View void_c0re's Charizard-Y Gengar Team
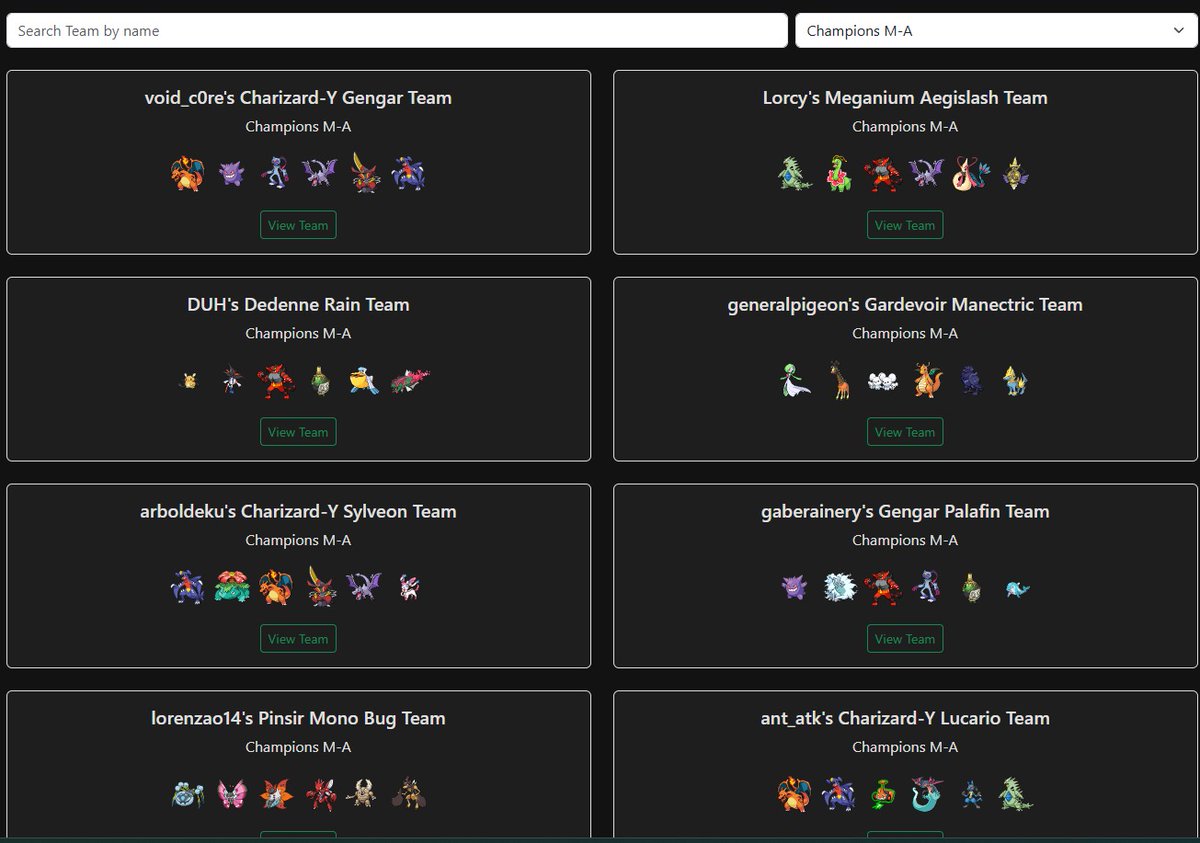This screenshot has width=1200, height=843. [298, 225]
